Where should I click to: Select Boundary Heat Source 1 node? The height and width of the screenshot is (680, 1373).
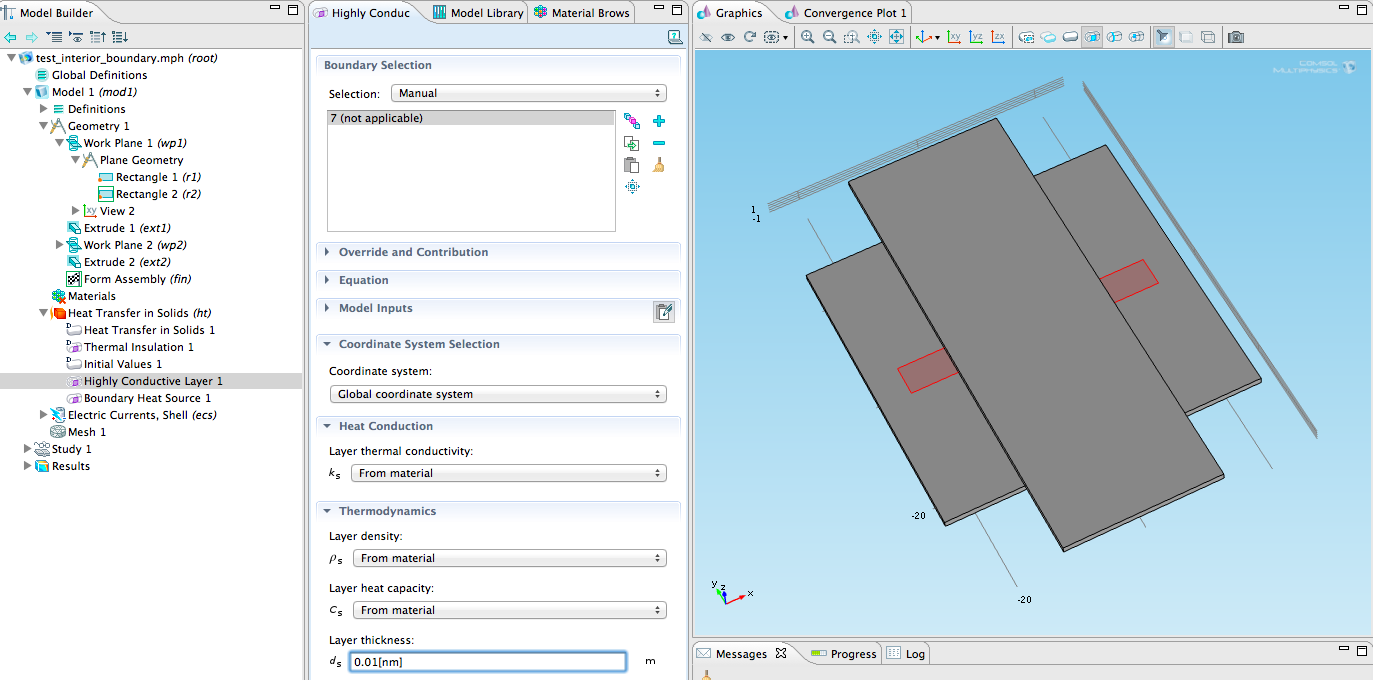click(x=147, y=398)
